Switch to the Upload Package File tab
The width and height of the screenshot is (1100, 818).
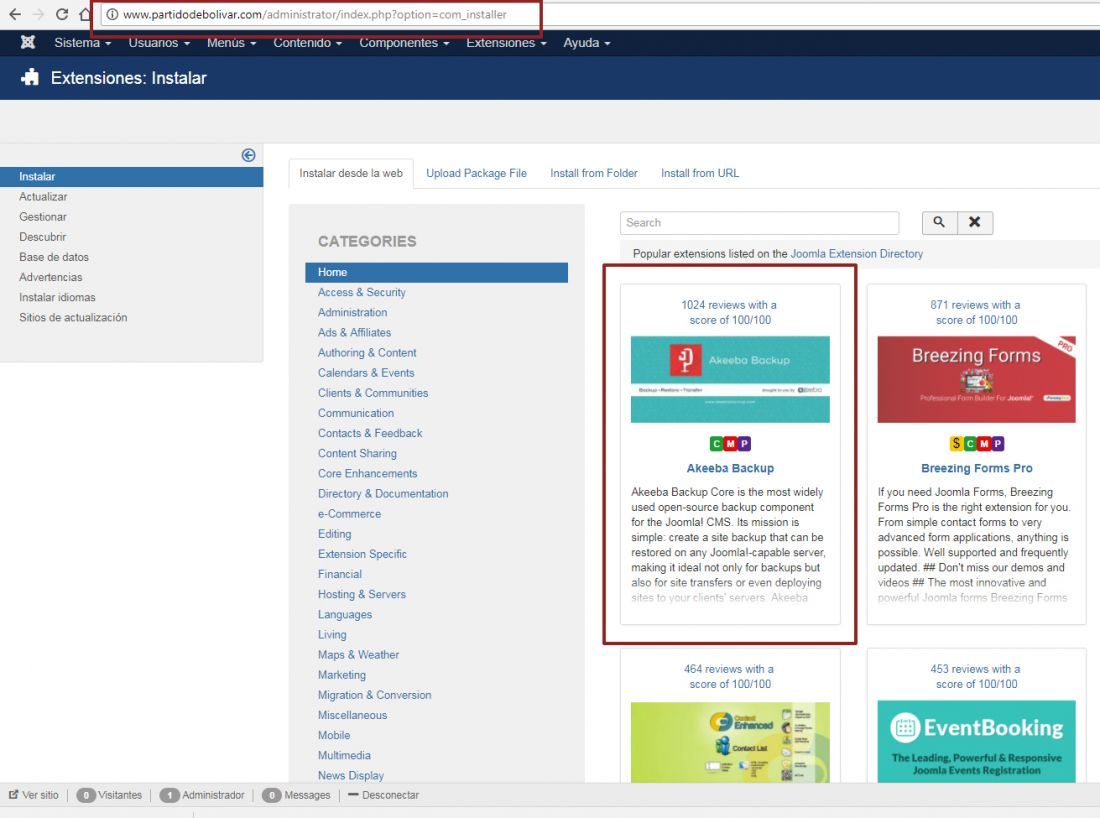click(476, 173)
